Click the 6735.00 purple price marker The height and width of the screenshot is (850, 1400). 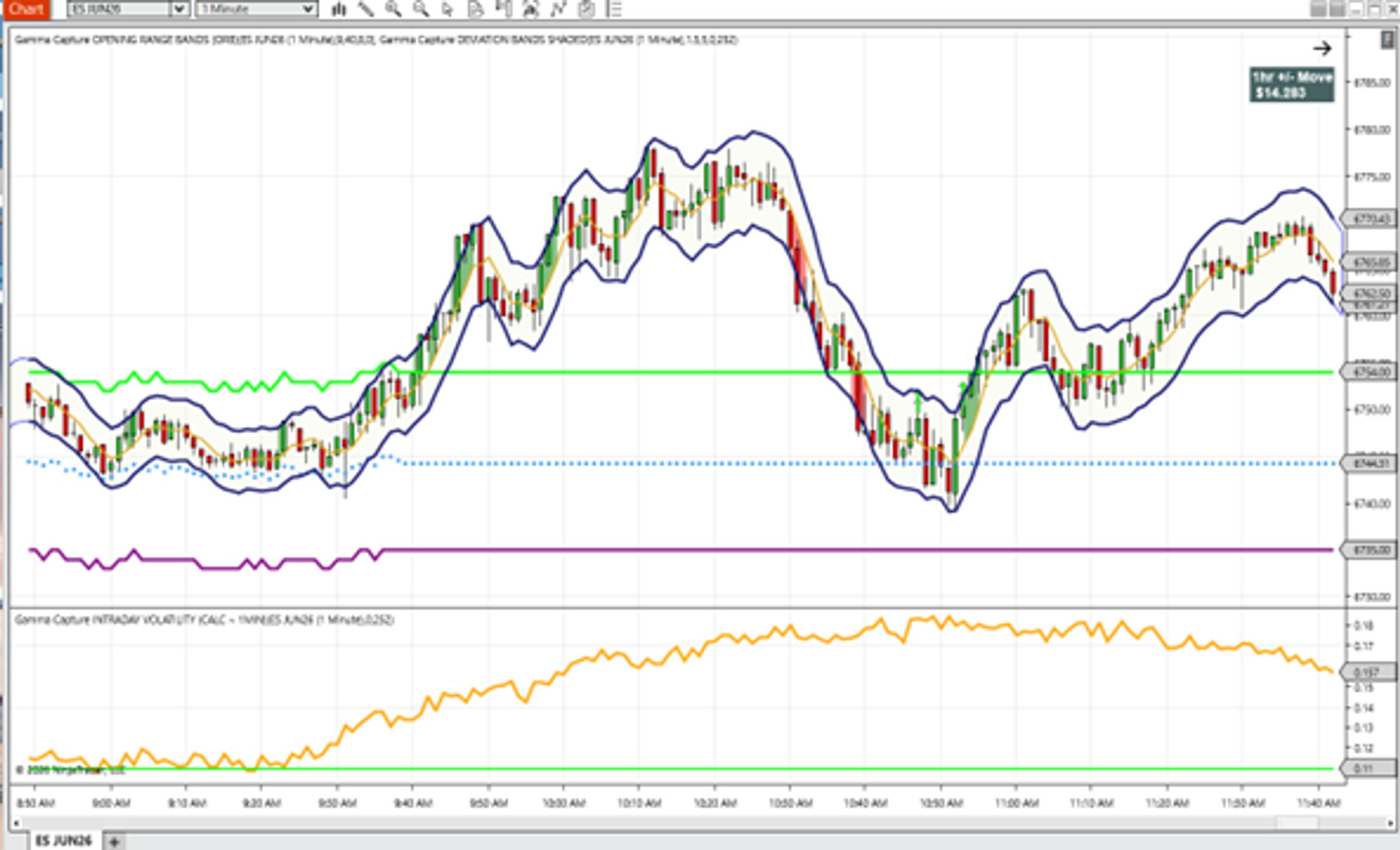coord(1369,550)
